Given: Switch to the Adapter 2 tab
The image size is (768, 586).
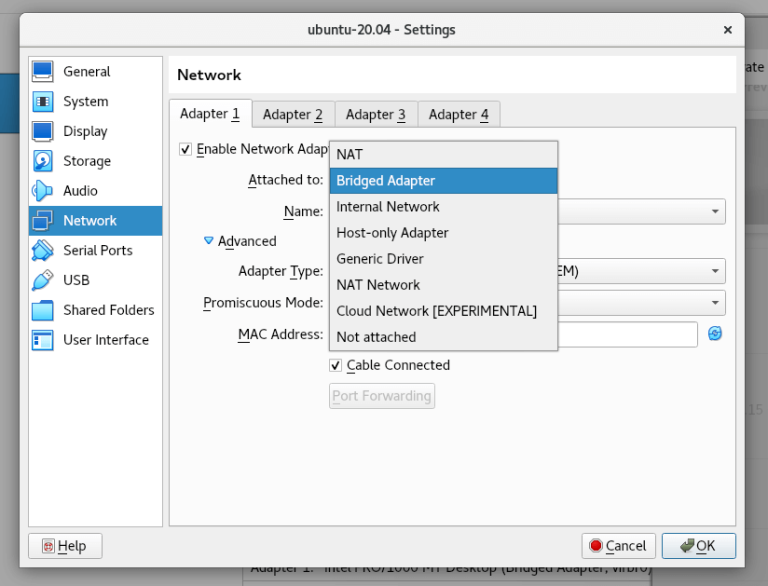Looking at the screenshot, I should (x=292, y=114).
